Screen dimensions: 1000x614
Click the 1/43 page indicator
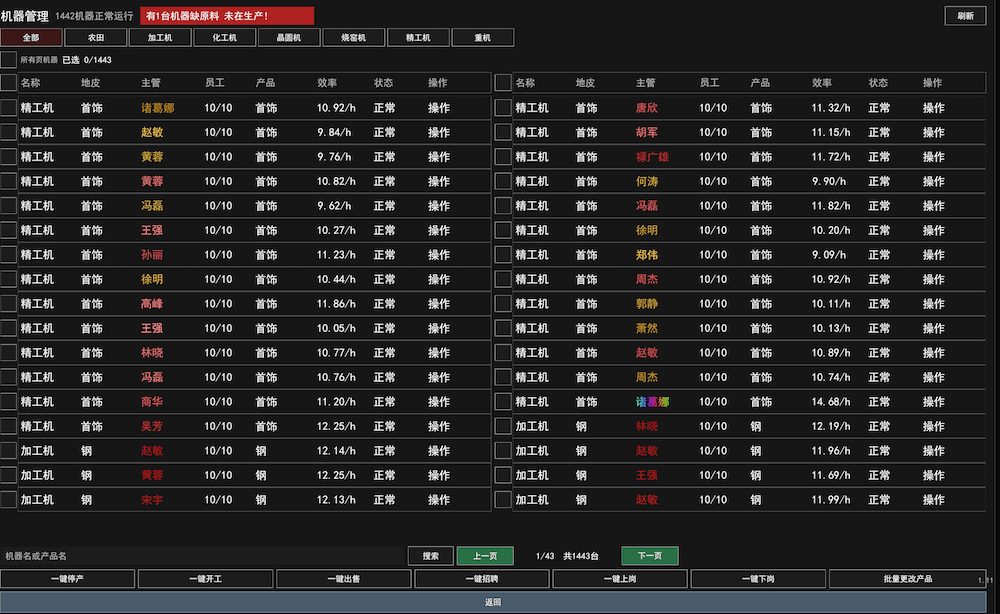[545, 556]
